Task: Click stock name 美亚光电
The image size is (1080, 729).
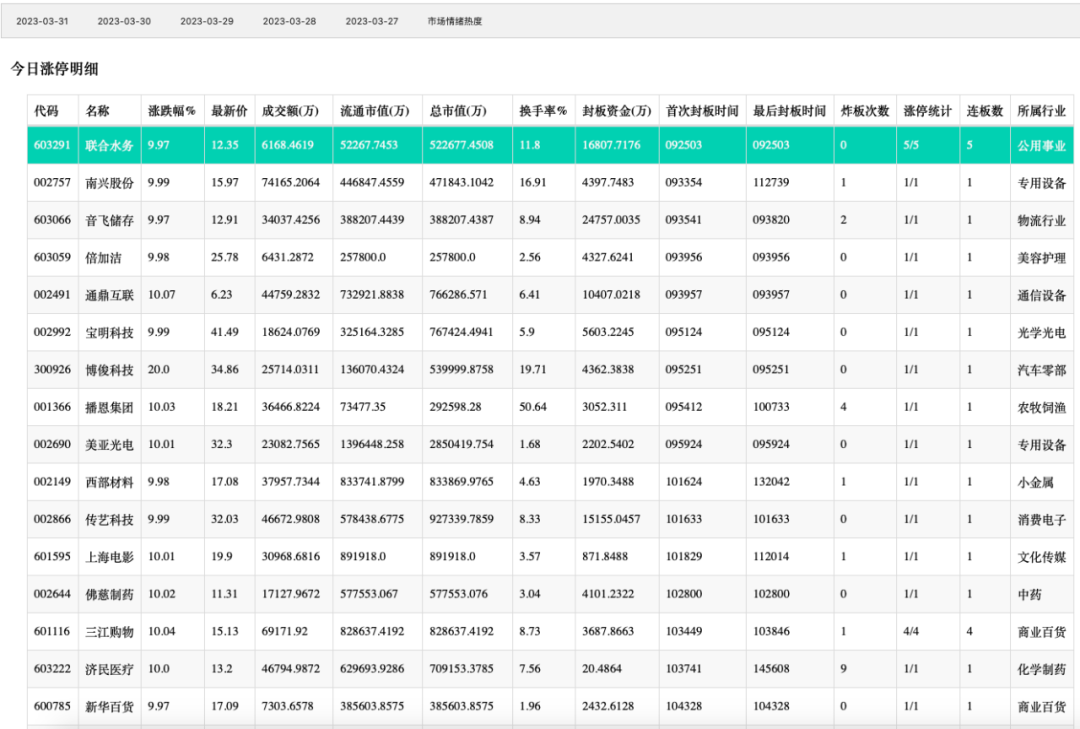Action: pos(110,444)
